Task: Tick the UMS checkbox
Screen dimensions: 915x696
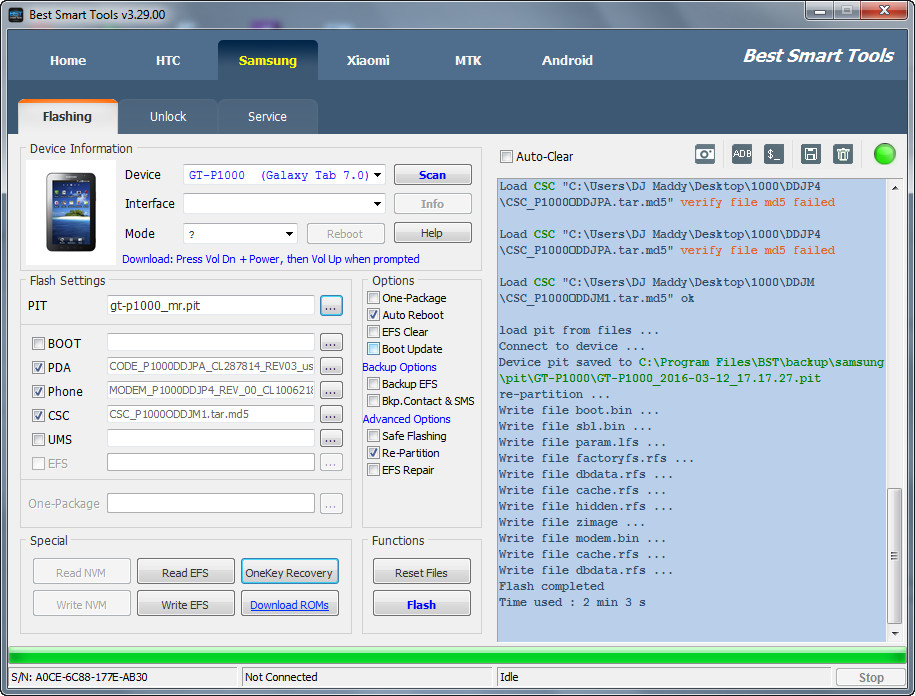Action: click(39, 439)
